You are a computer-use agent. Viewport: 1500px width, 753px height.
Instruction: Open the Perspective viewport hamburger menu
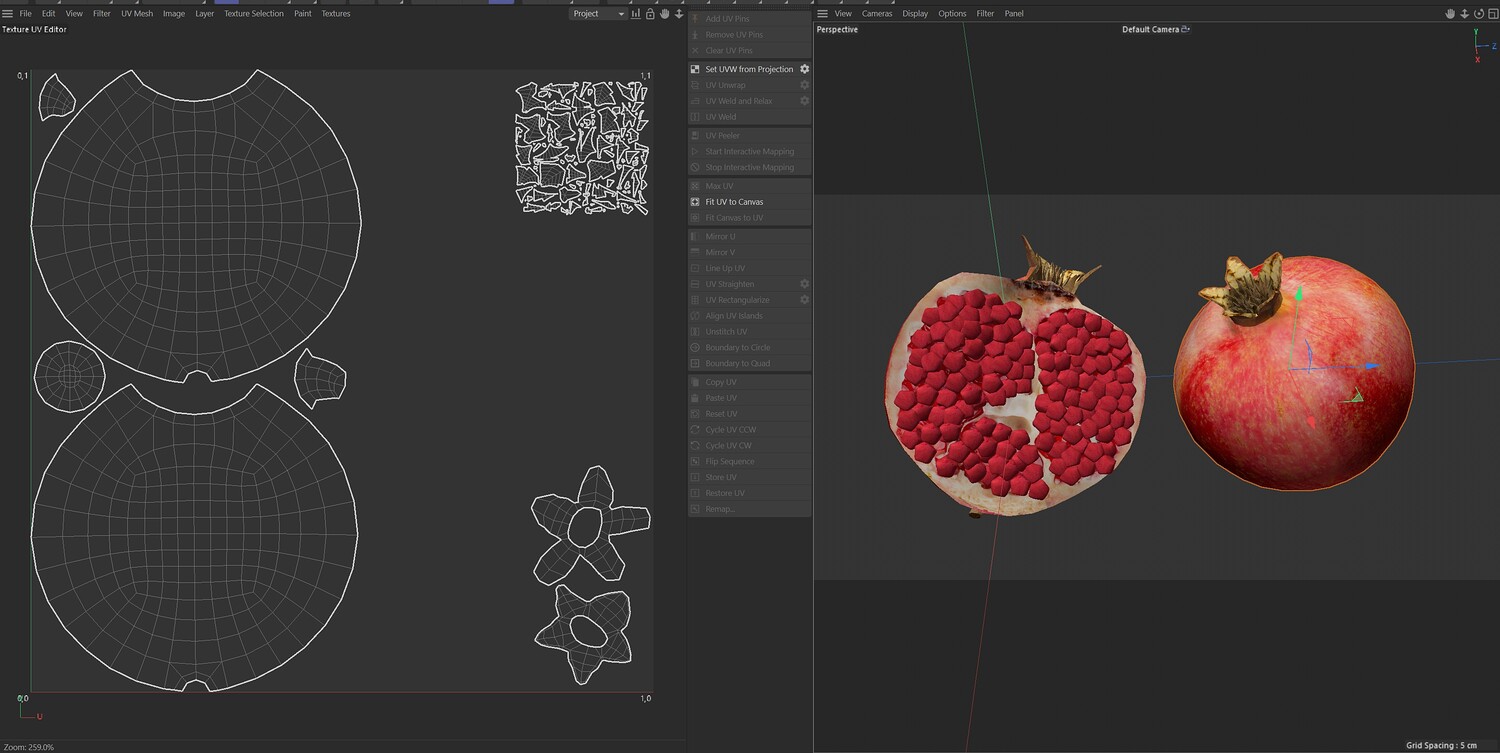(x=823, y=14)
